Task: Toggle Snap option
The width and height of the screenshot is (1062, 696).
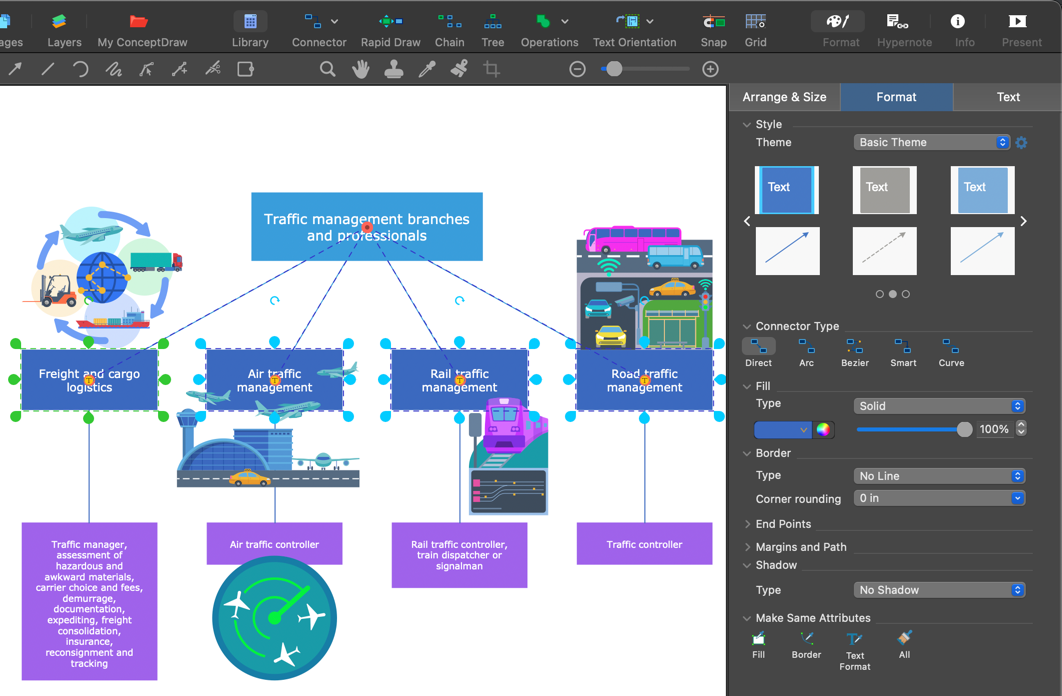Action: pyautogui.click(x=713, y=30)
